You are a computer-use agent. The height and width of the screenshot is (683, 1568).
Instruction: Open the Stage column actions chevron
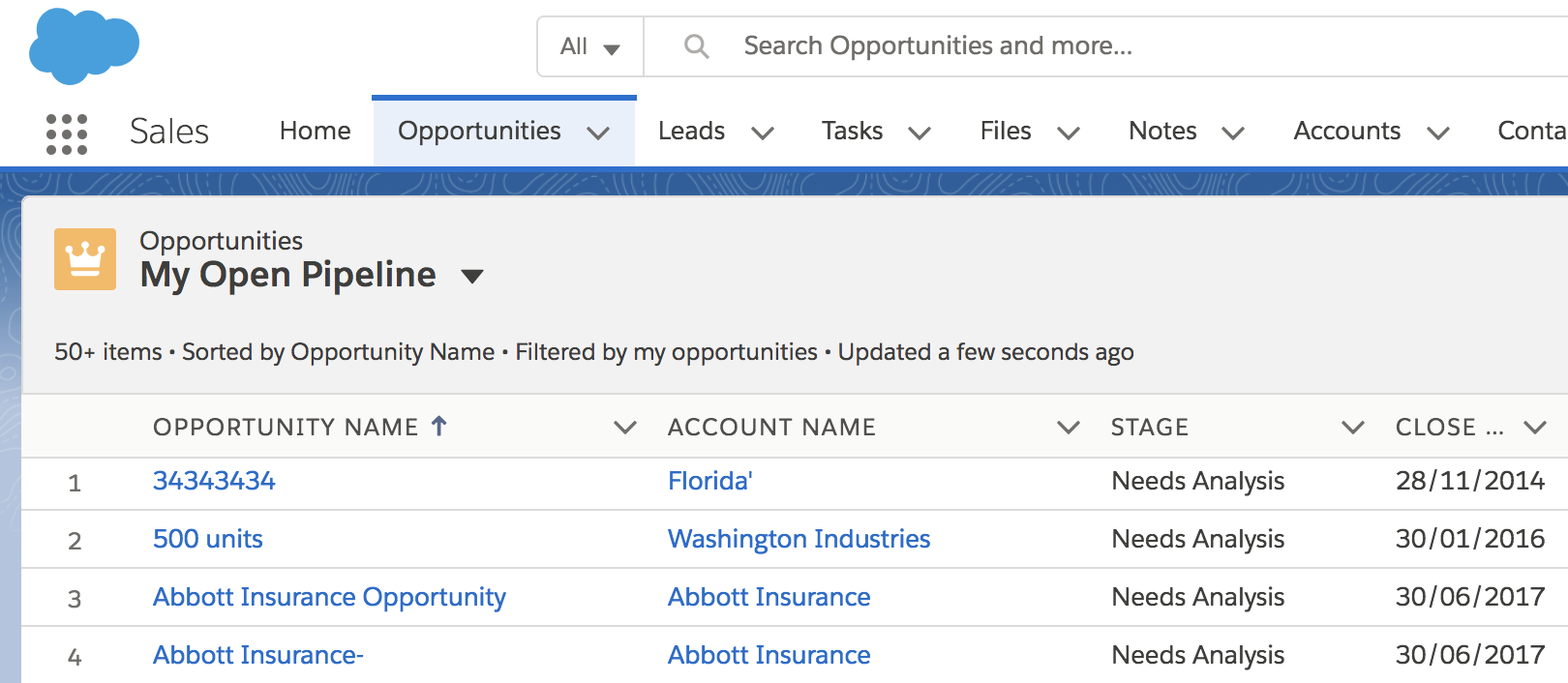click(x=1352, y=427)
